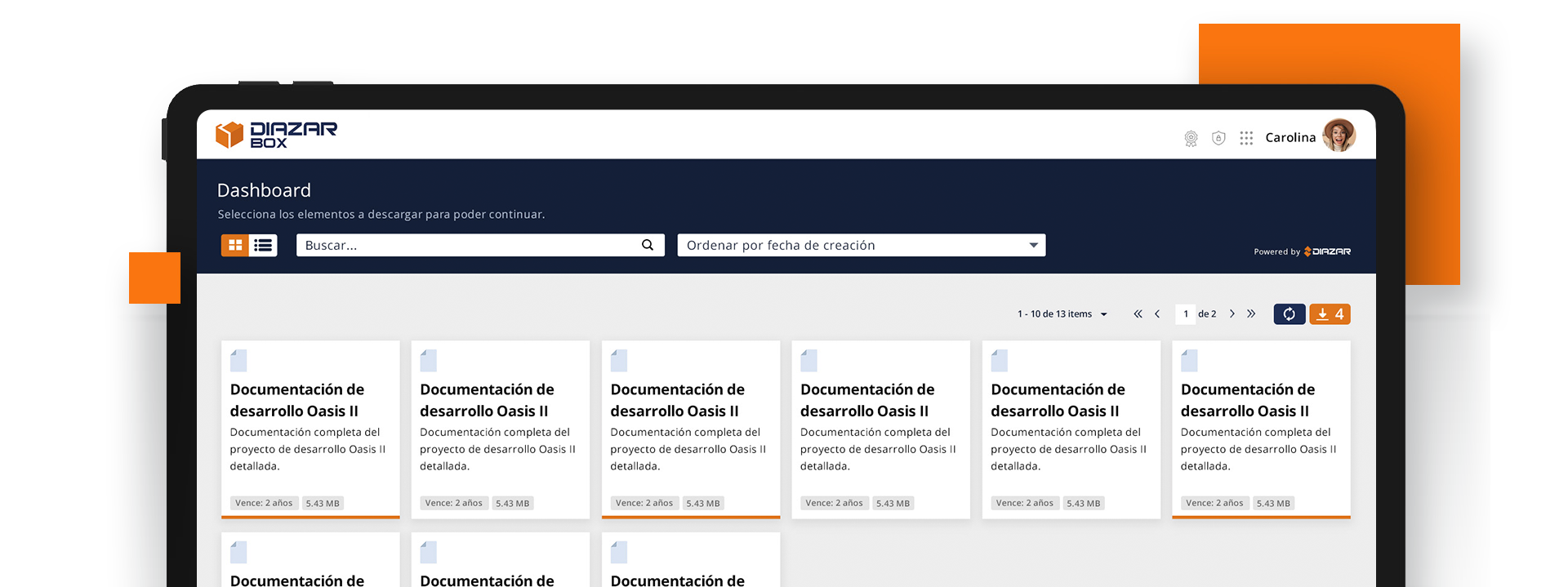Switch to grid view layout
This screenshot has height=587, width=1568.
point(235,245)
